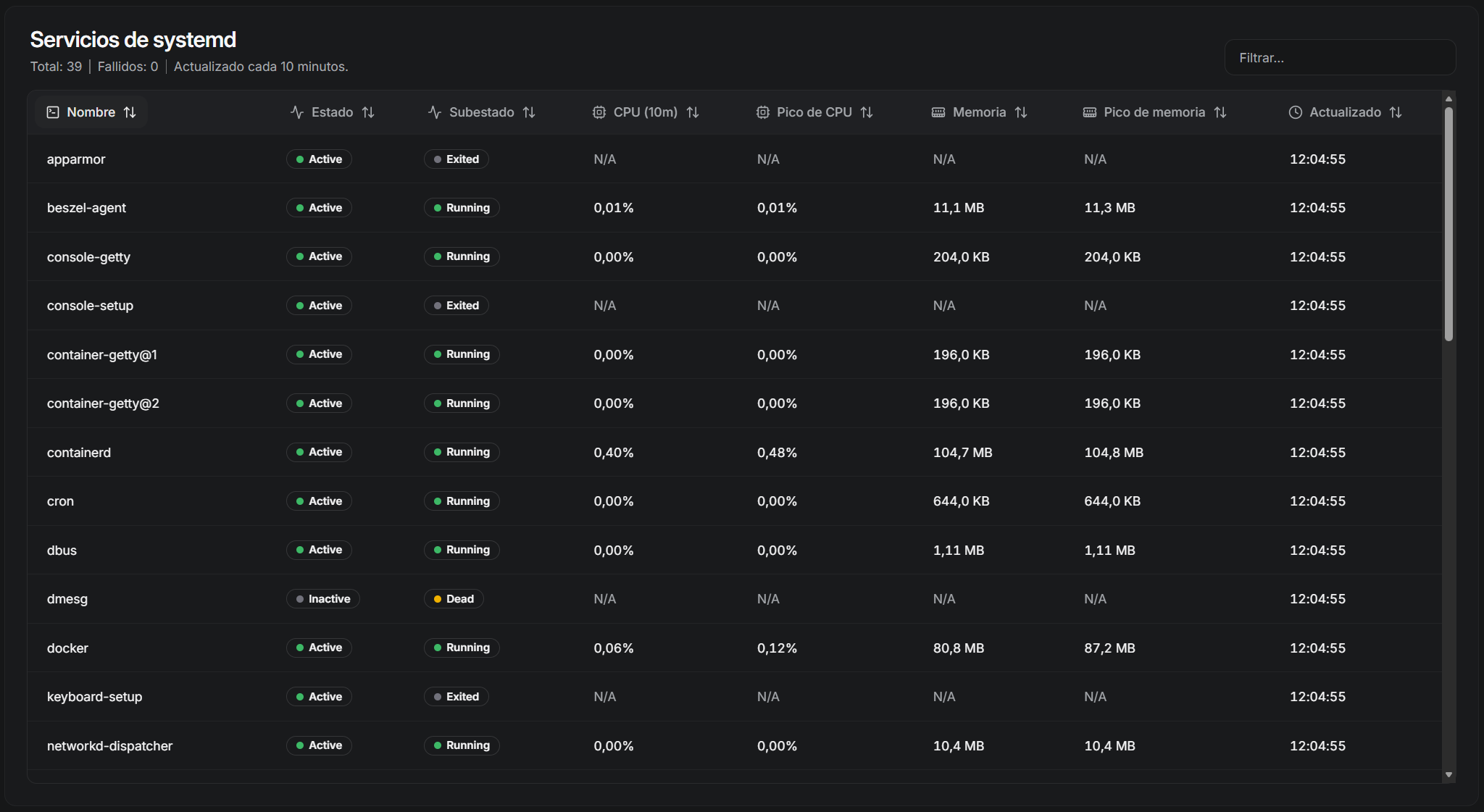The width and height of the screenshot is (1484, 812).
Task: Click the Inactive badge for dmesg
Action: click(323, 599)
